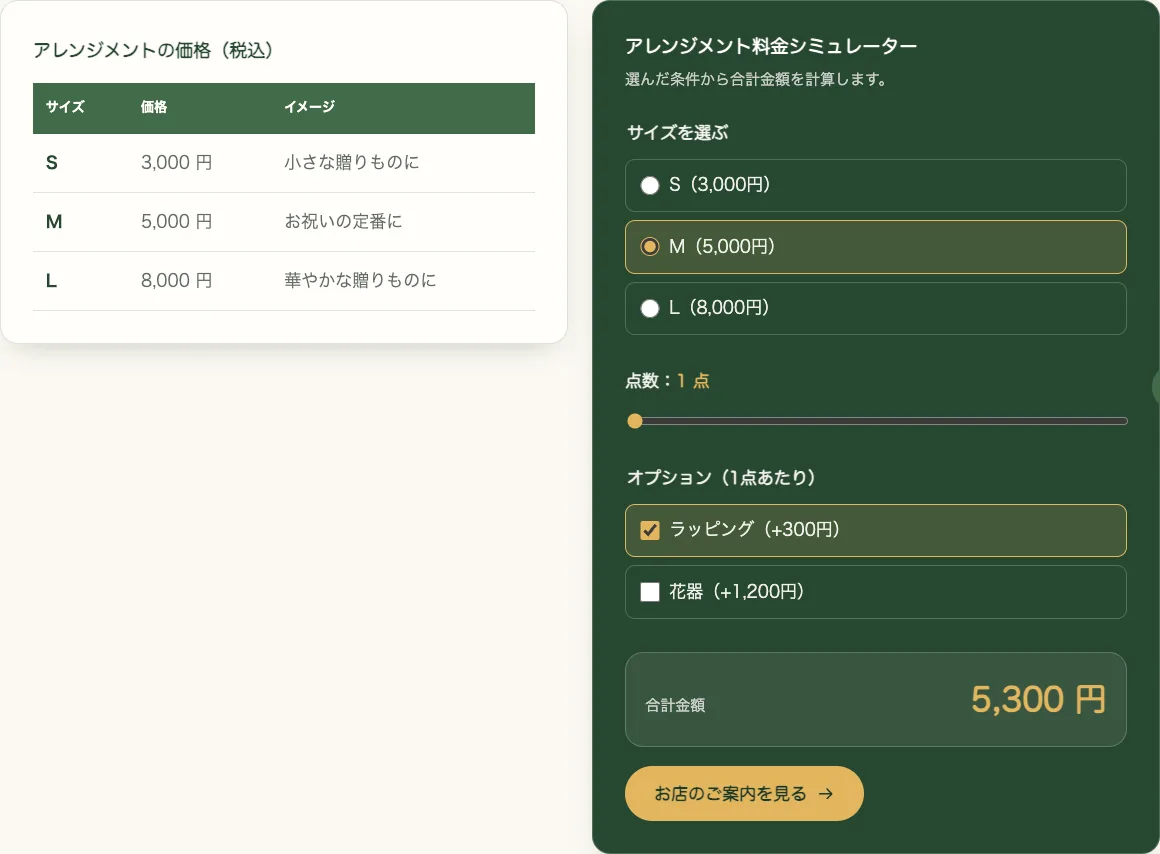1160x854 pixels.
Task: Click the アレンジメント料金シミュレーター heading
Action: pyautogui.click(x=771, y=46)
